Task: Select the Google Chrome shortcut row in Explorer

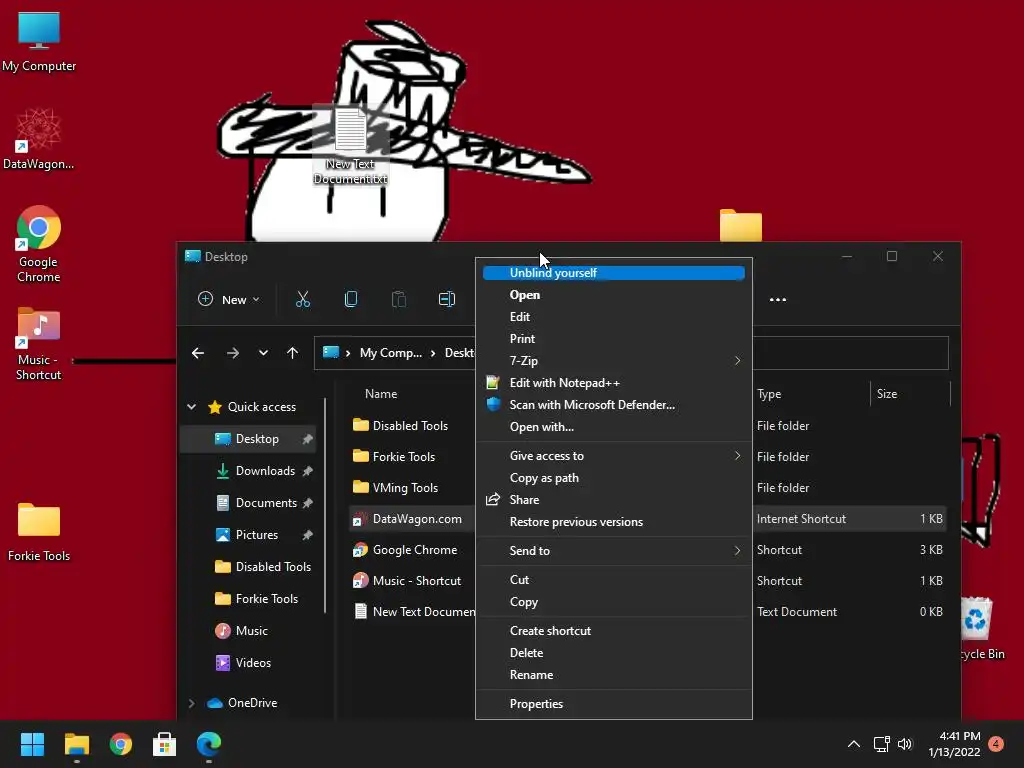Action: tap(413, 550)
